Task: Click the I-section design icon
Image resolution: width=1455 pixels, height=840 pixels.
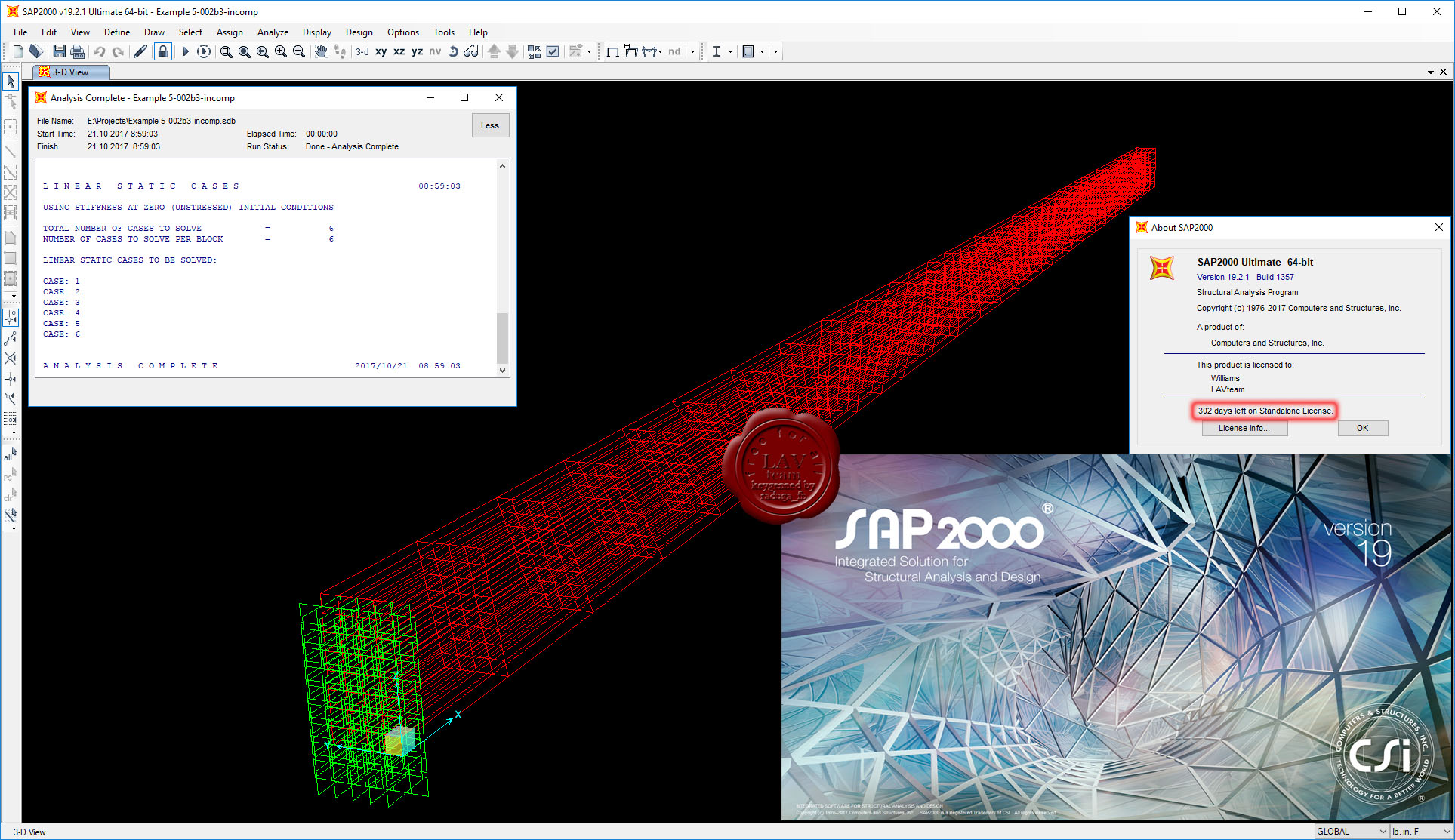Action: pos(717,51)
